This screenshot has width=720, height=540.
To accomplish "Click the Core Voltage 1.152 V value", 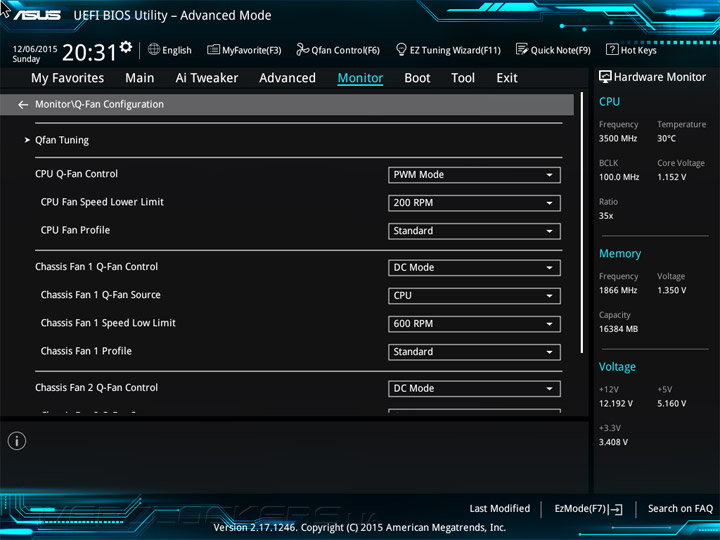I will (671, 177).
